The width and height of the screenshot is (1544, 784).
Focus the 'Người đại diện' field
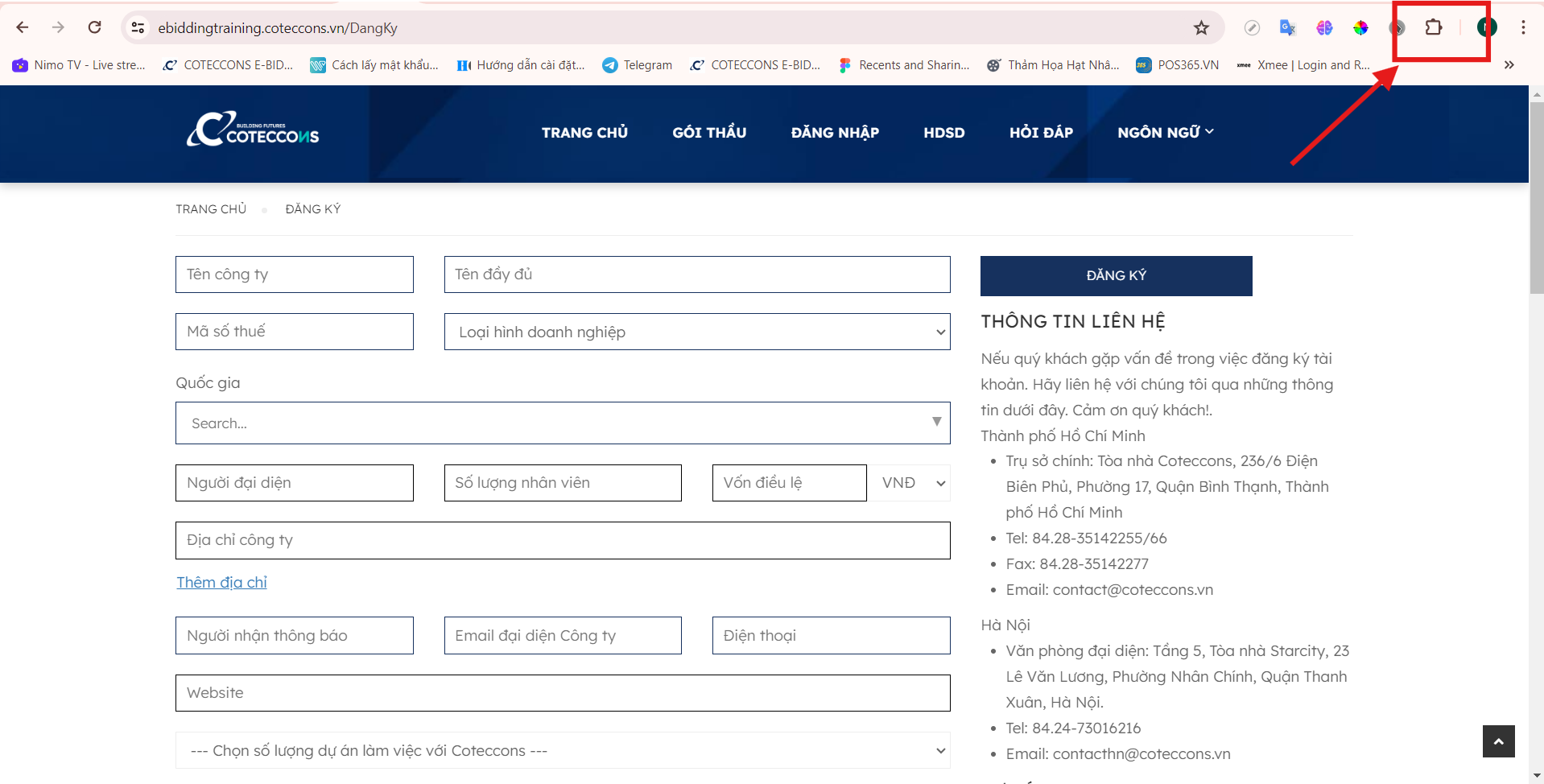(x=295, y=483)
